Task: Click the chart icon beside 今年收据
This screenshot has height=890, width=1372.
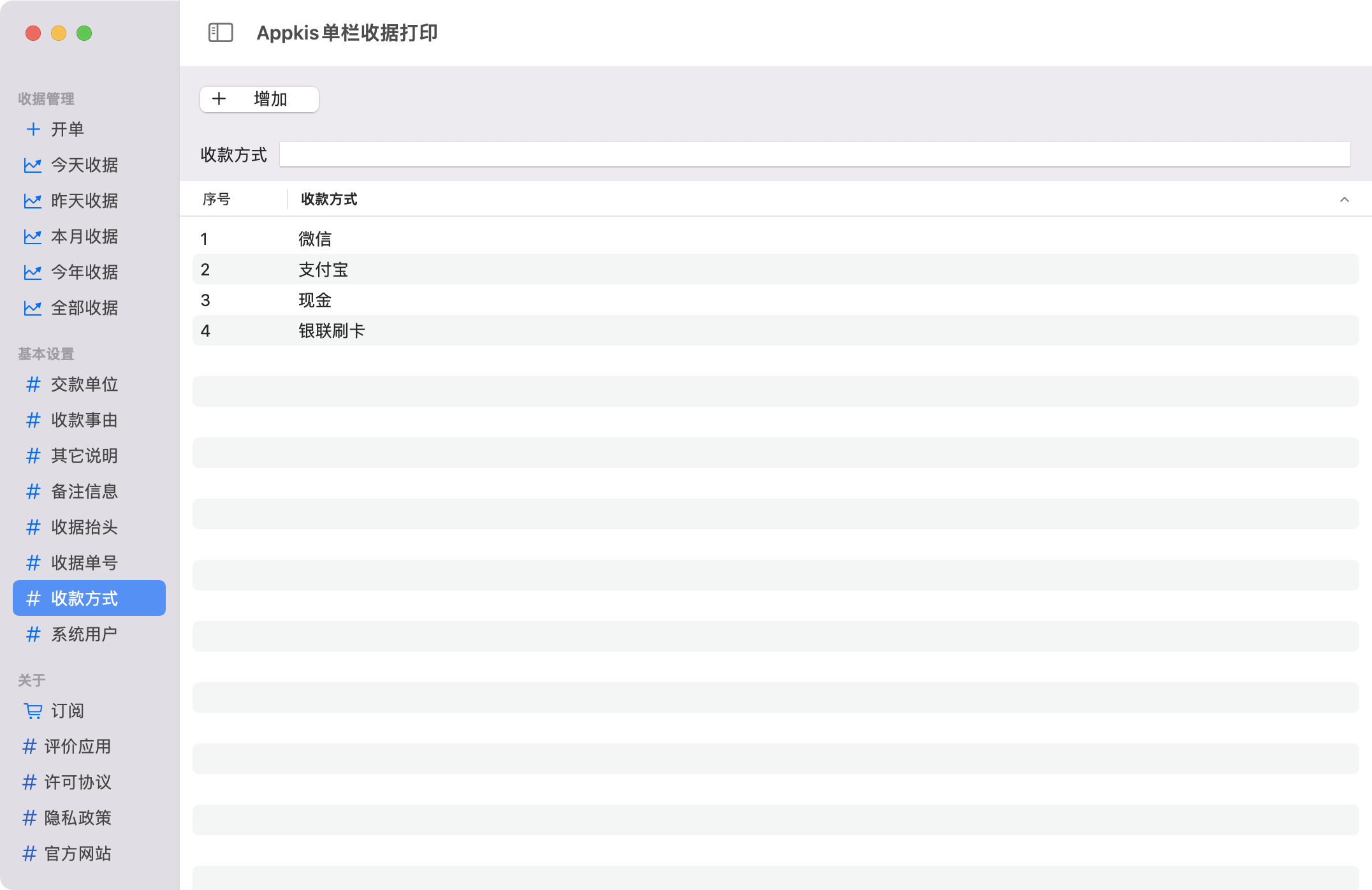Action: click(33, 272)
